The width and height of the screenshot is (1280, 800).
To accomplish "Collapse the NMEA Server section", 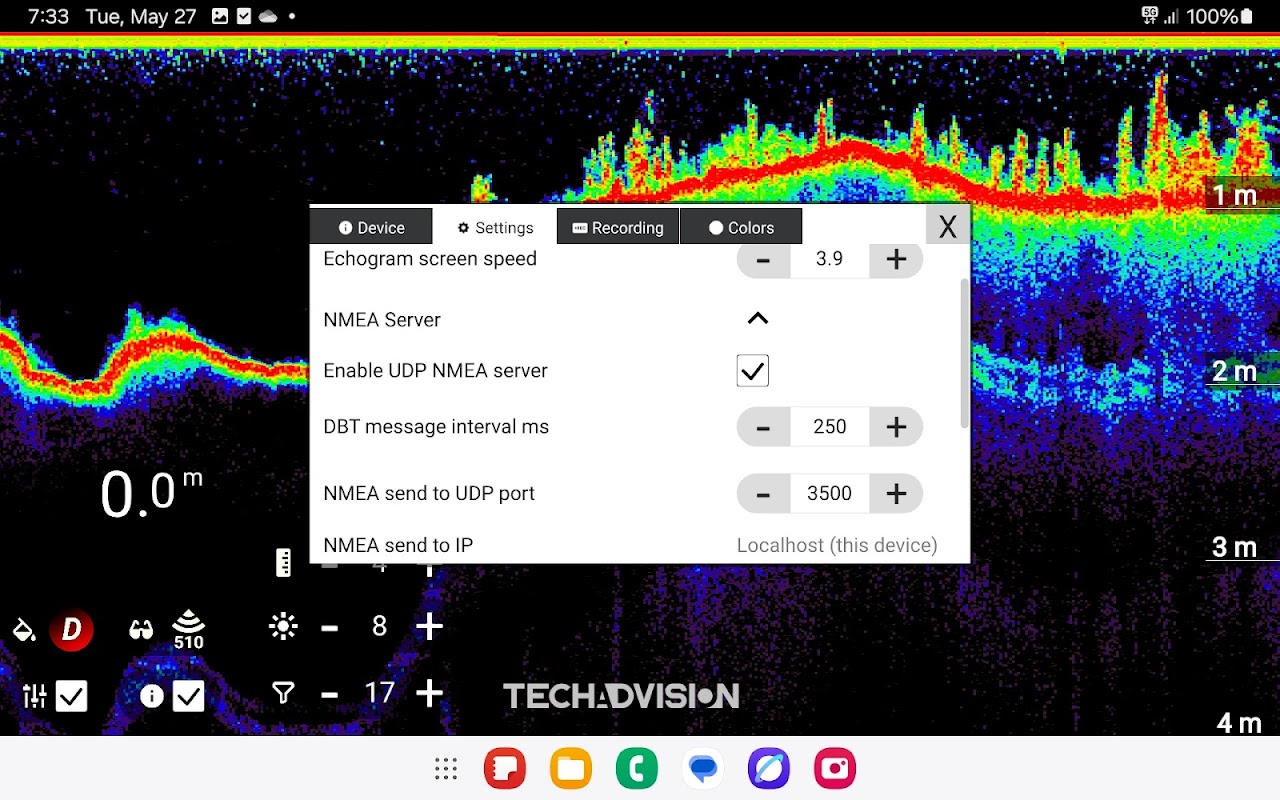I will pyautogui.click(x=758, y=319).
